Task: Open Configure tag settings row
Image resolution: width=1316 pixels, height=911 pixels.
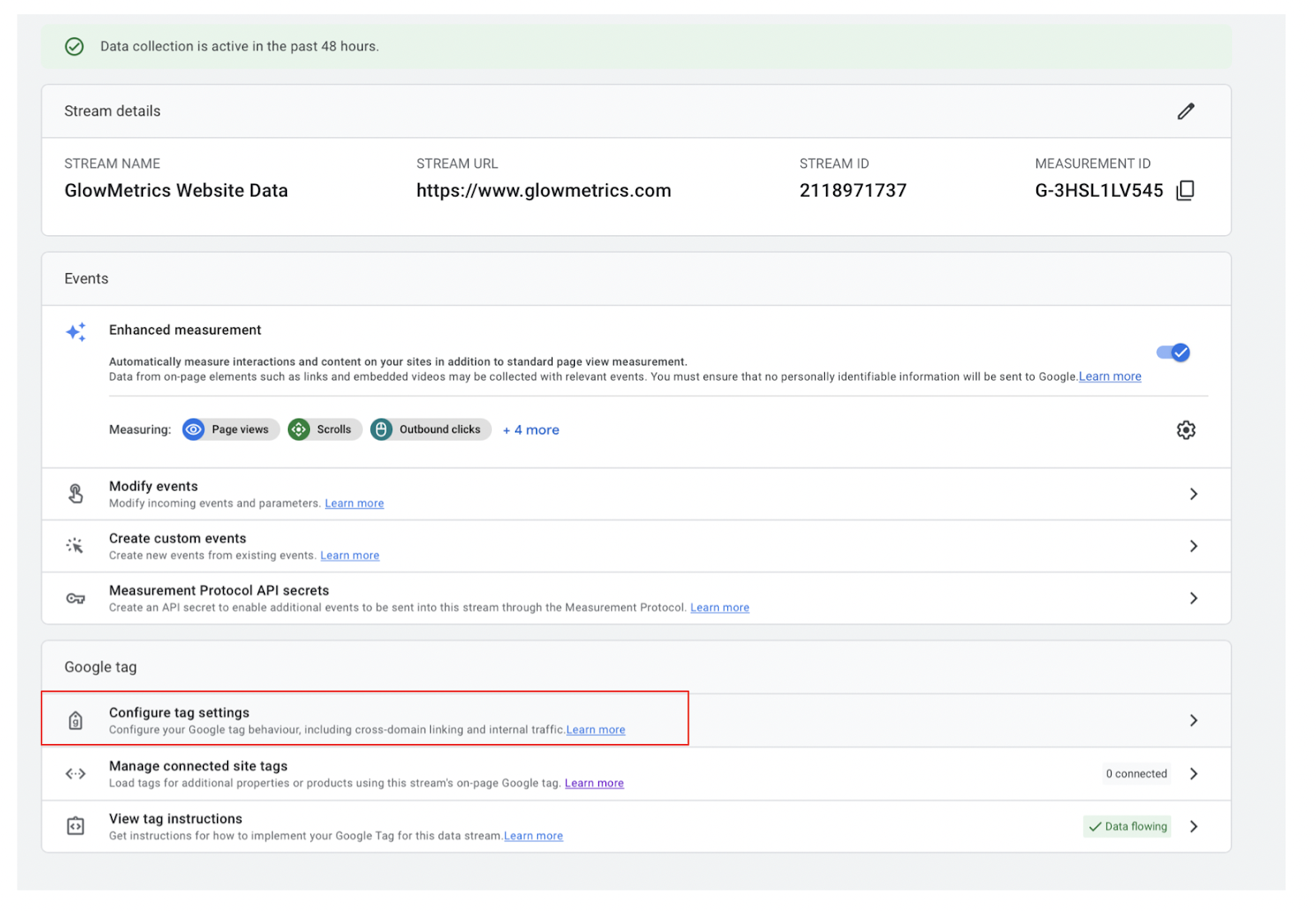Action: coord(1193,720)
